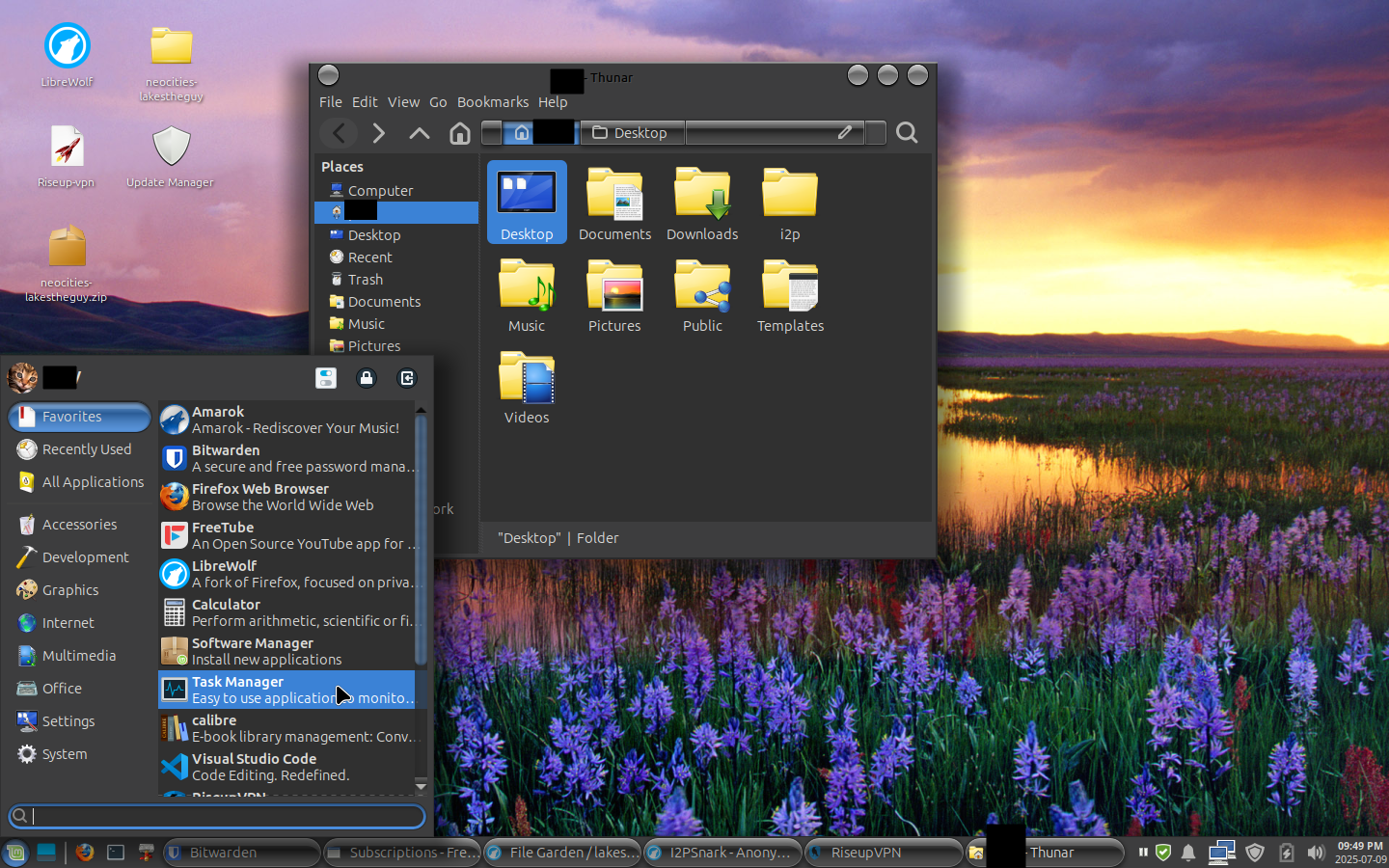
Task: Open Downloads folder icon in Thunar
Action: 702,203
